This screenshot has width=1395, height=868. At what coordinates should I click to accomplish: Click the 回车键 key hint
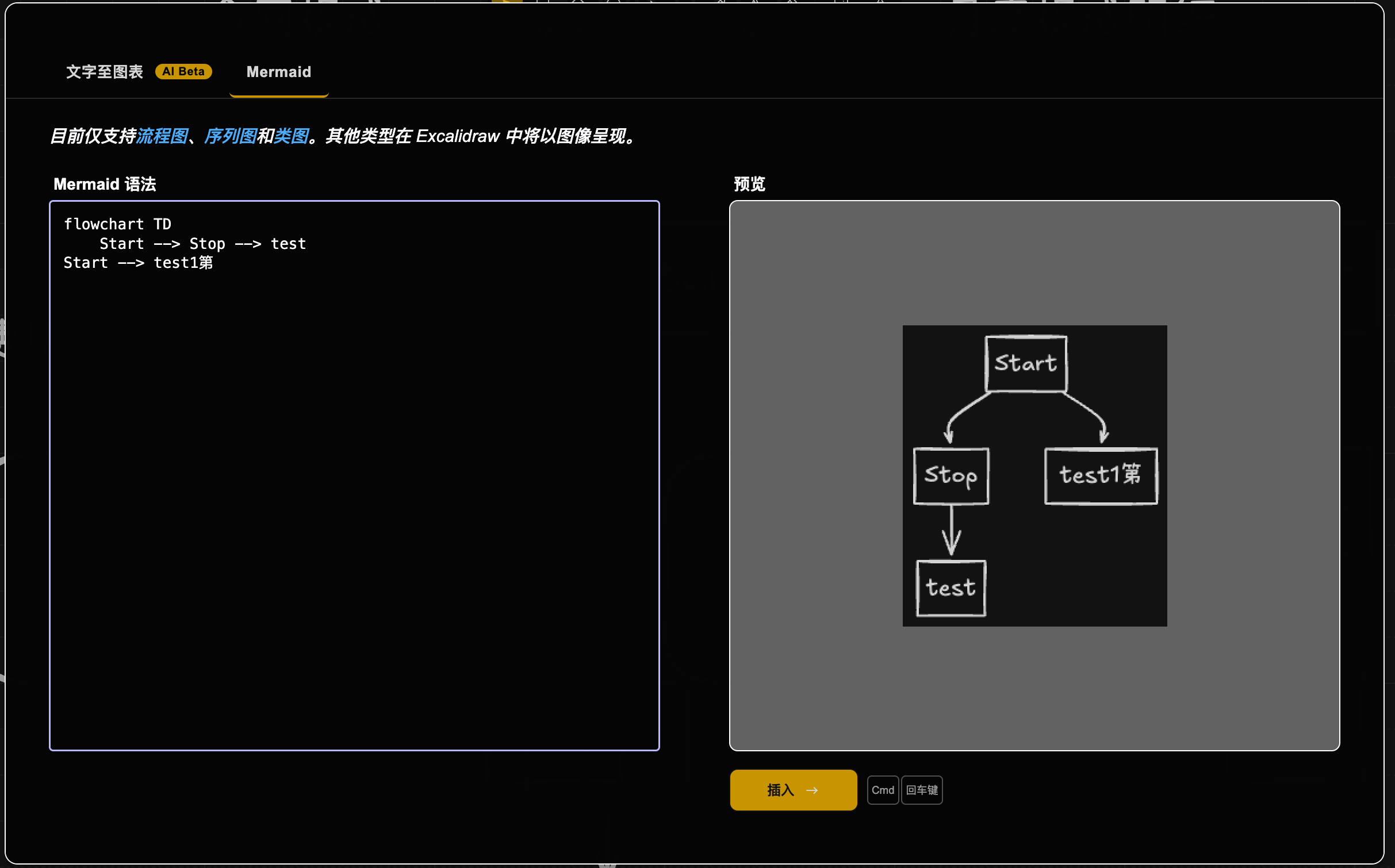click(922, 790)
